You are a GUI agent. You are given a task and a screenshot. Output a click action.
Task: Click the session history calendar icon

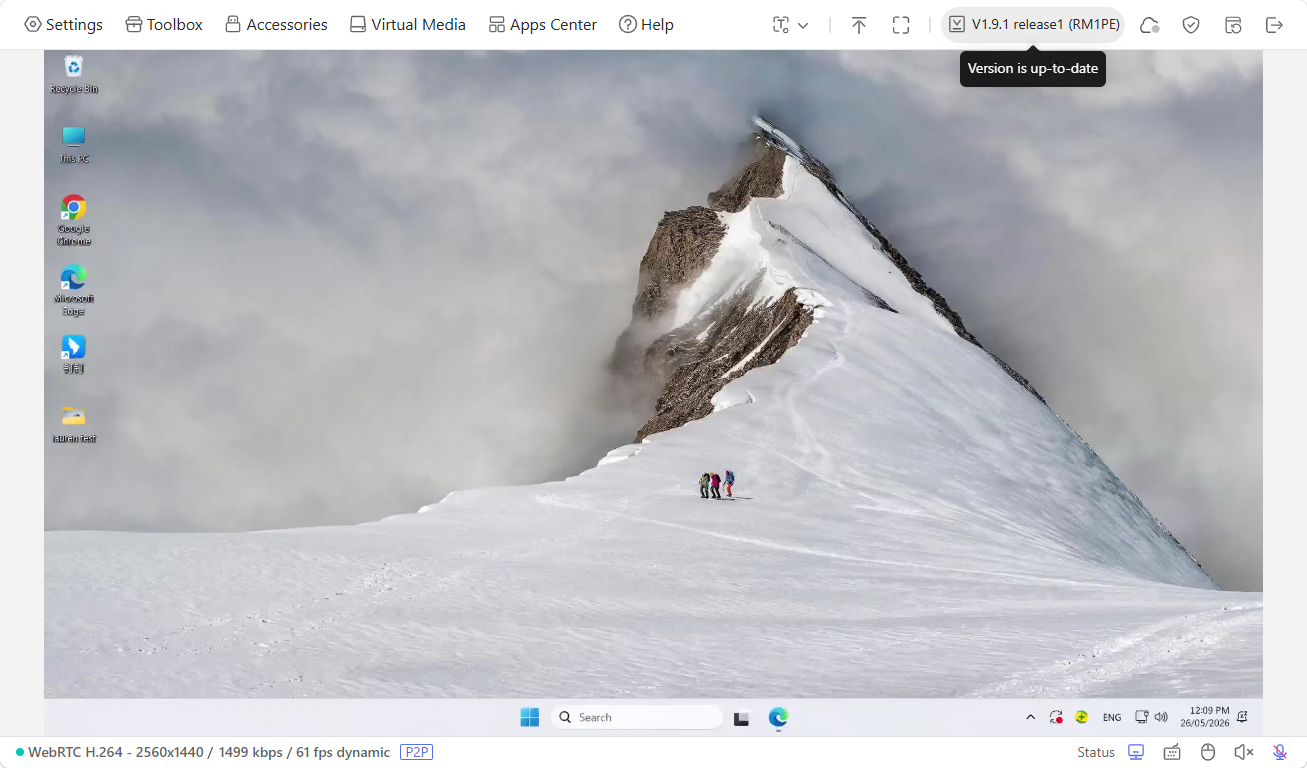(1233, 25)
